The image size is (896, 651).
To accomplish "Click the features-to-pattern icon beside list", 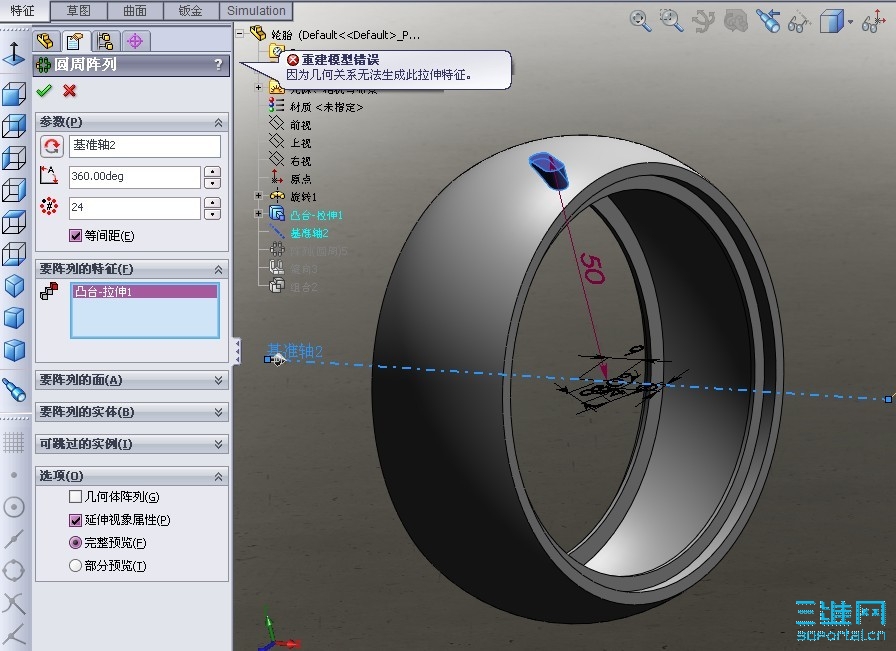I will [x=49, y=291].
